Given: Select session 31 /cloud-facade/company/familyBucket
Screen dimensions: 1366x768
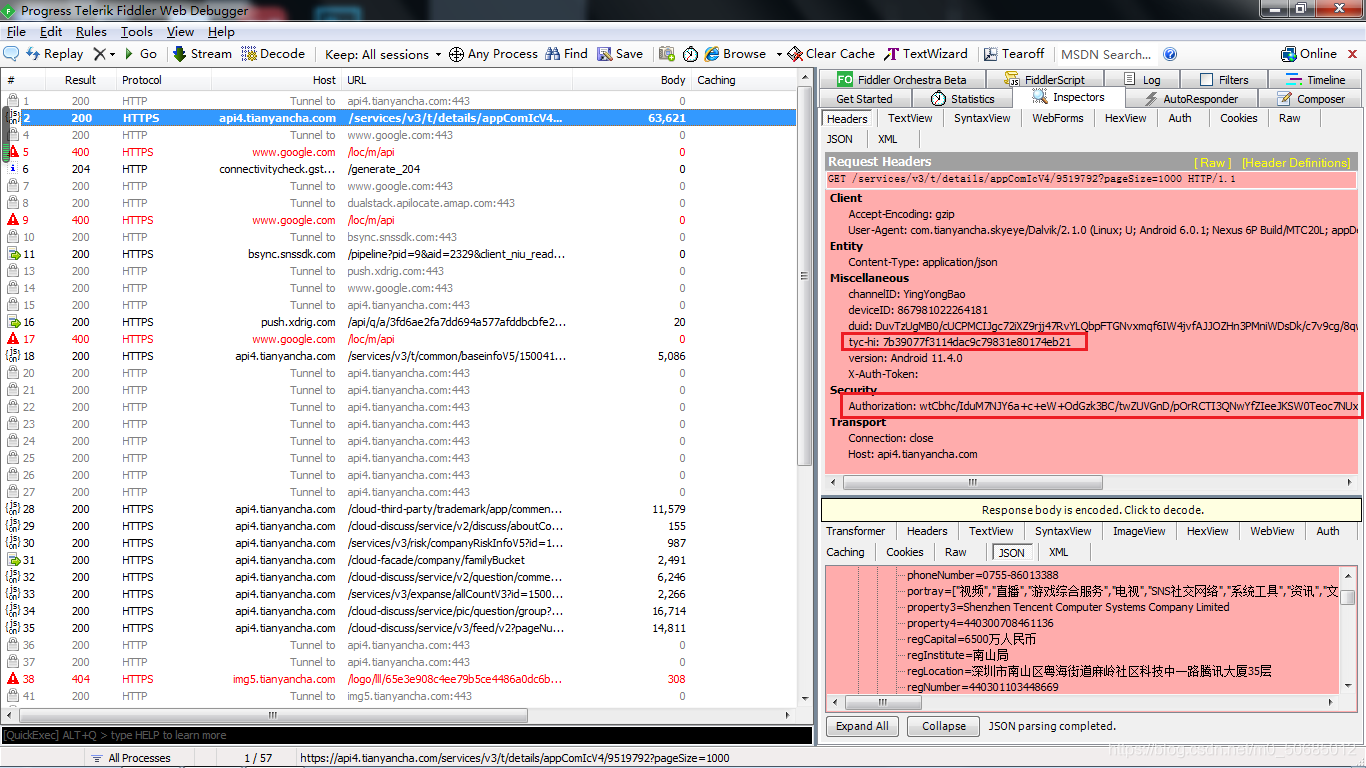Looking at the screenshot, I should [400, 560].
